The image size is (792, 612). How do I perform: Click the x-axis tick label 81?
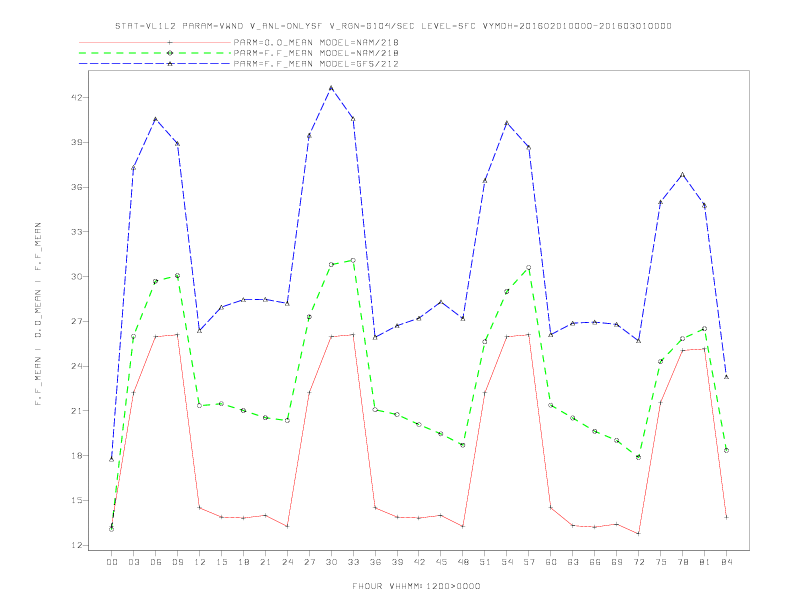click(705, 562)
